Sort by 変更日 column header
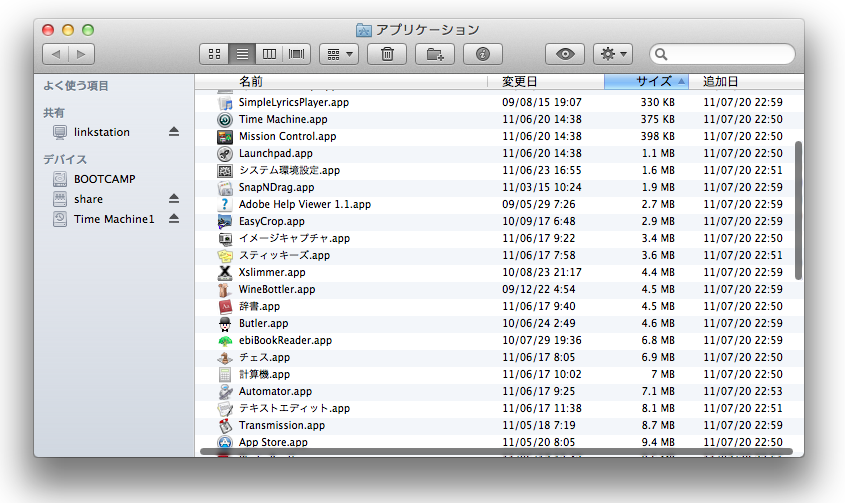845x503 pixels. 545,81
